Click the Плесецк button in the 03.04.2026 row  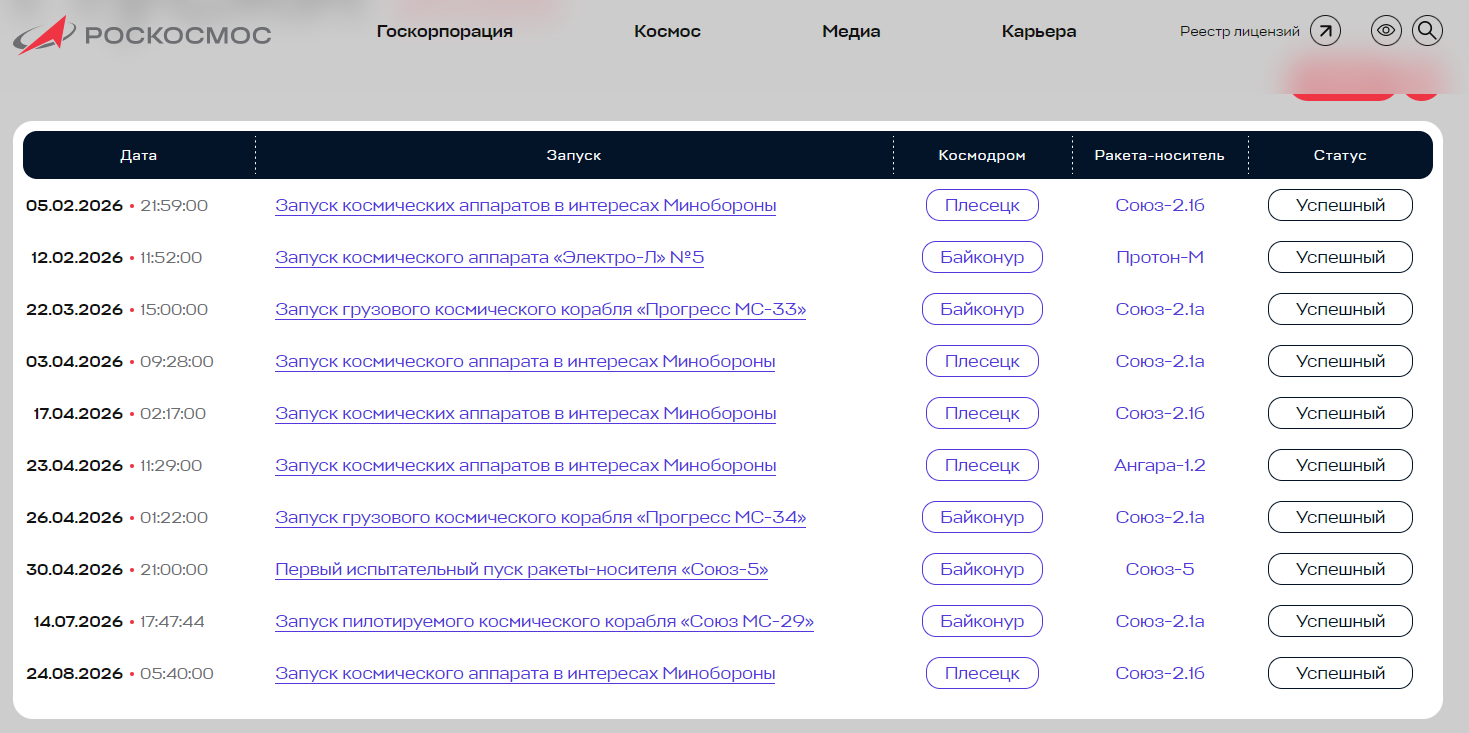click(982, 361)
